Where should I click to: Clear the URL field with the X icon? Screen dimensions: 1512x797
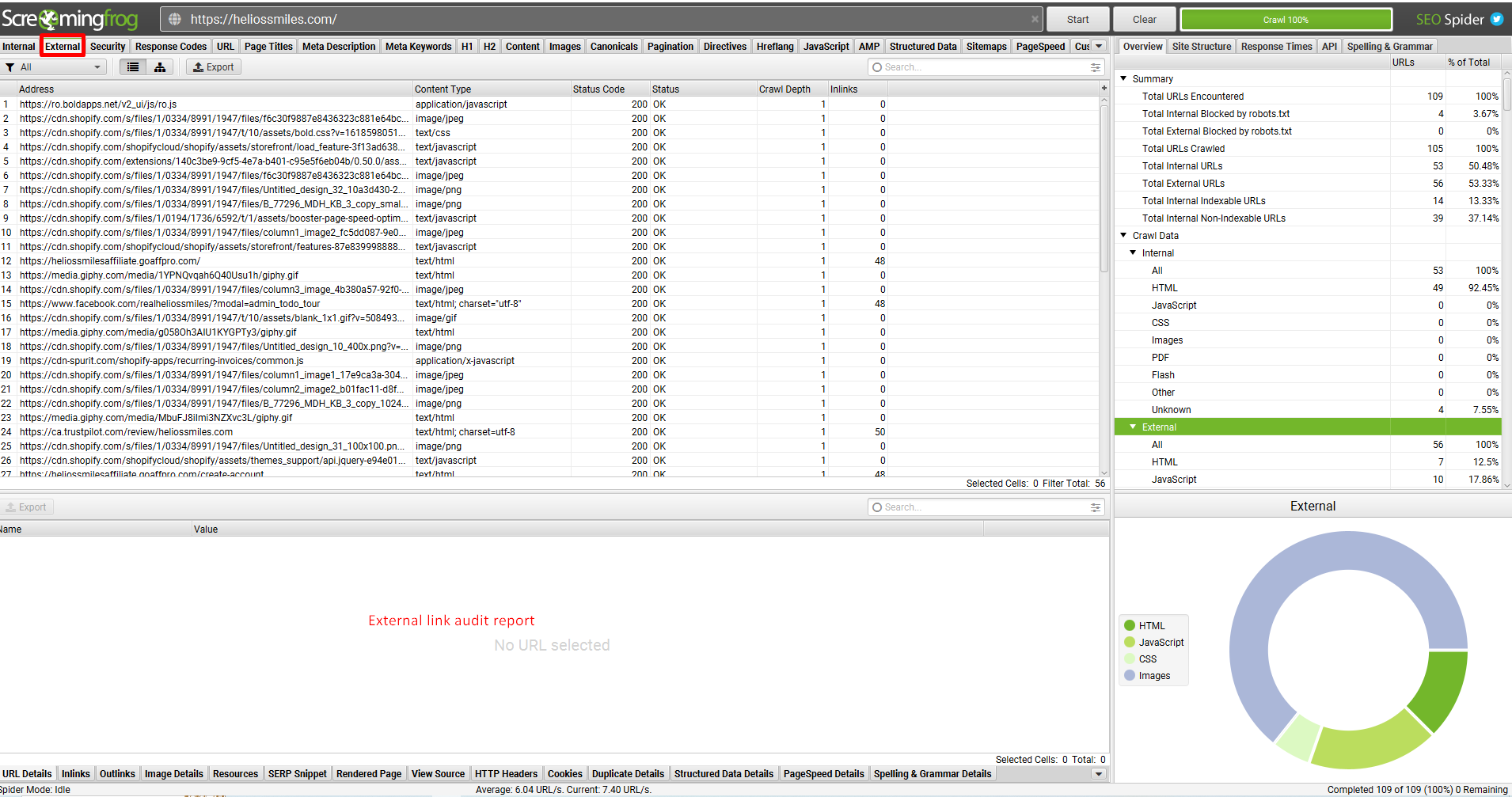1035,19
